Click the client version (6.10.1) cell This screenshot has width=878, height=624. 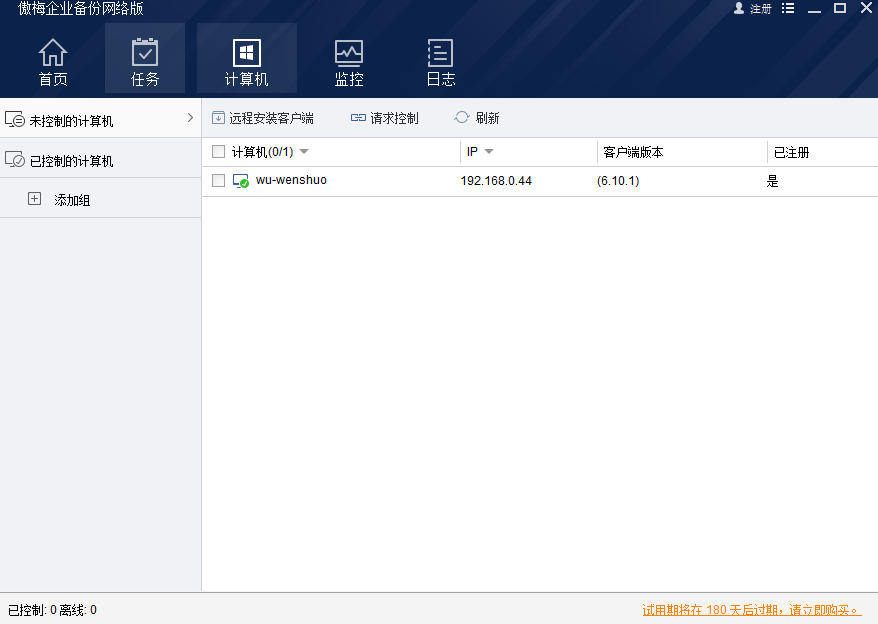pos(618,181)
